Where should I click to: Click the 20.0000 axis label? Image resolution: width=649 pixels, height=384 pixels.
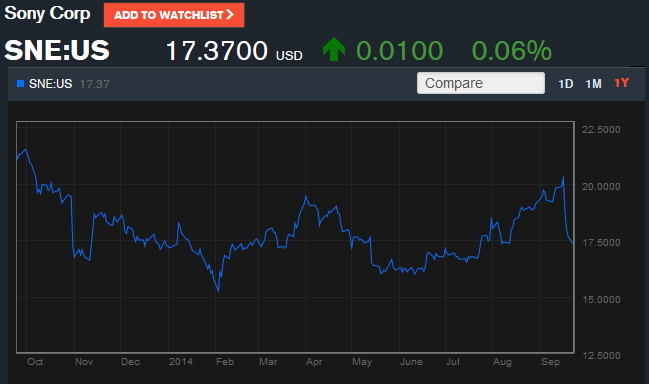tap(601, 187)
